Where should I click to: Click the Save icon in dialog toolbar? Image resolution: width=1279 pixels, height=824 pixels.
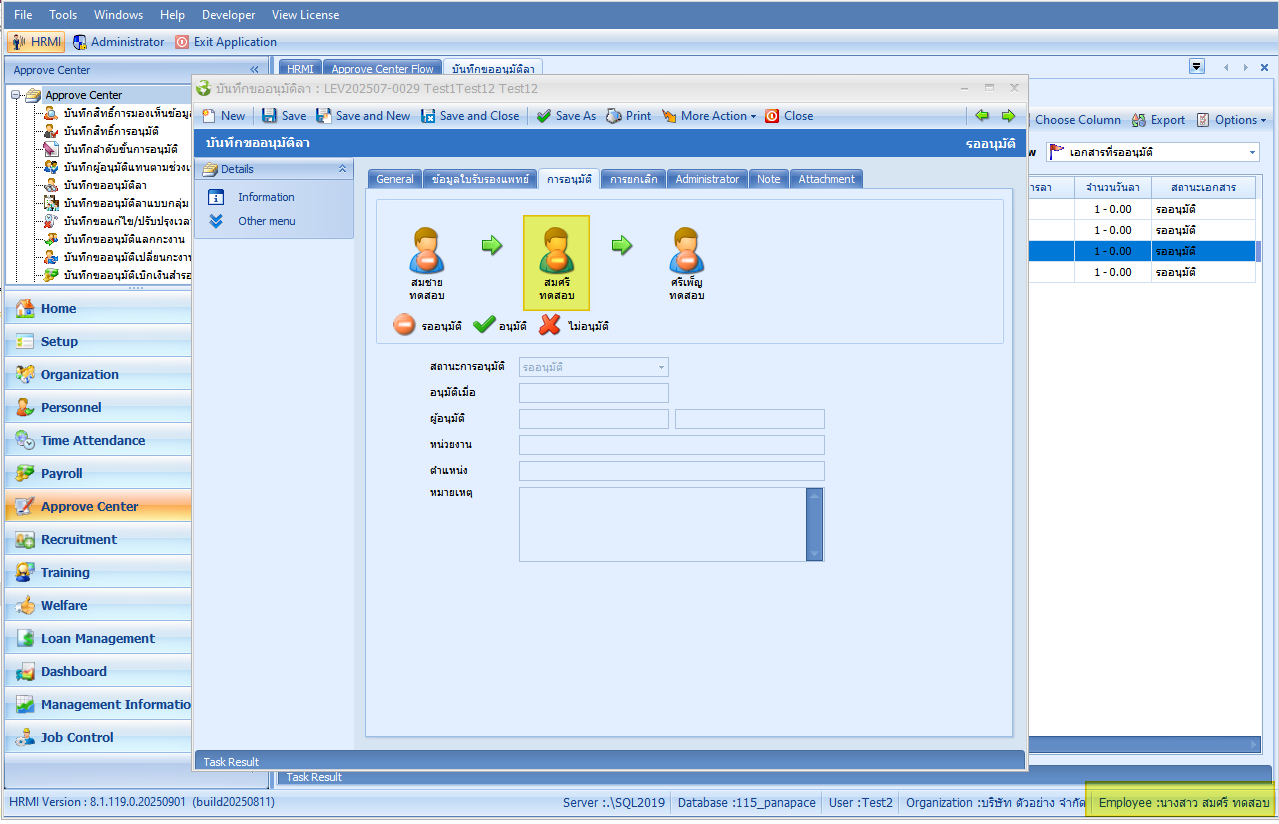pos(269,116)
